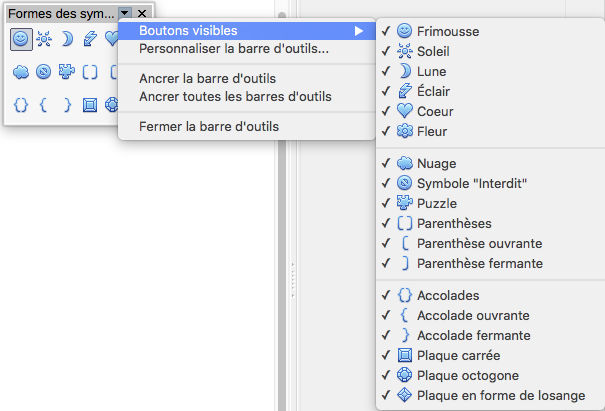Image resolution: width=605 pixels, height=411 pixels.
Task: Select the Frimousse smiley shape in toolbar
Action: (21, 39)
